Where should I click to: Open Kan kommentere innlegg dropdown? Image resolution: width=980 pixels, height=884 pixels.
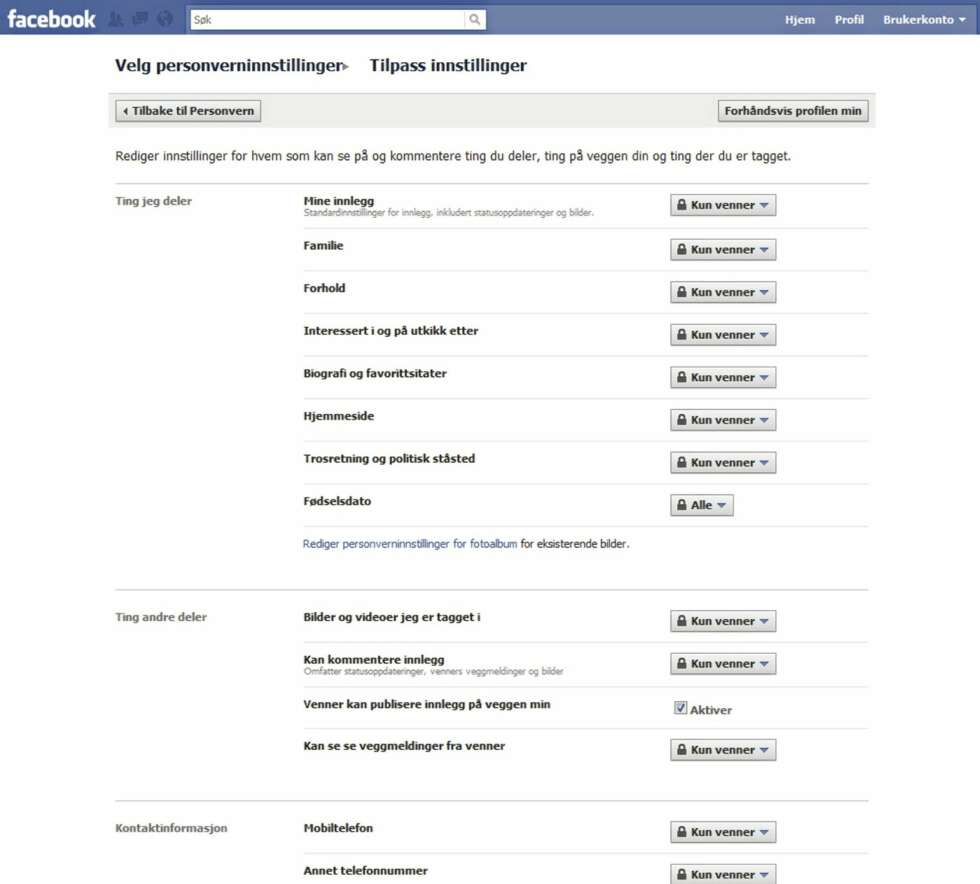tap(723, 663)
